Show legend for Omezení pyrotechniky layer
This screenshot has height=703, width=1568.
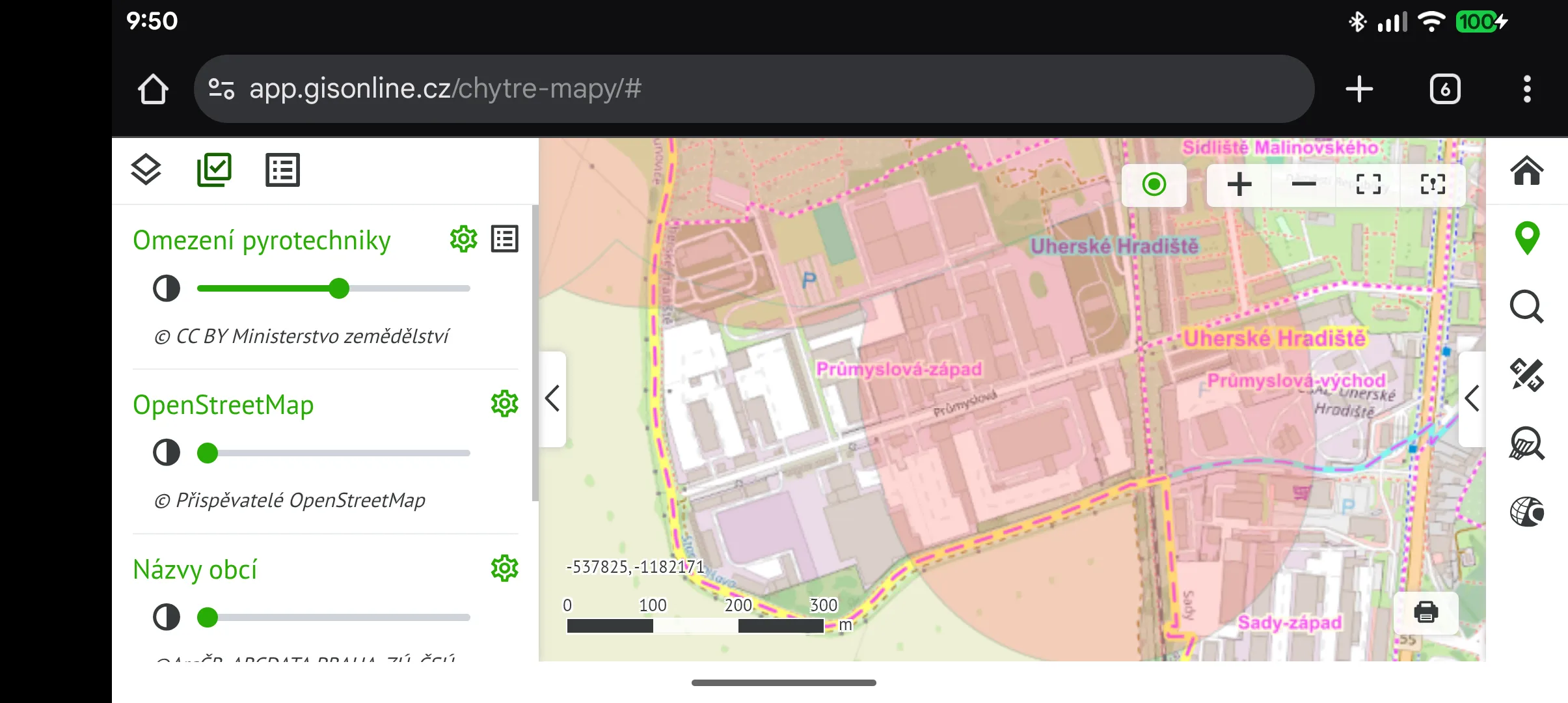click(505, 240)
